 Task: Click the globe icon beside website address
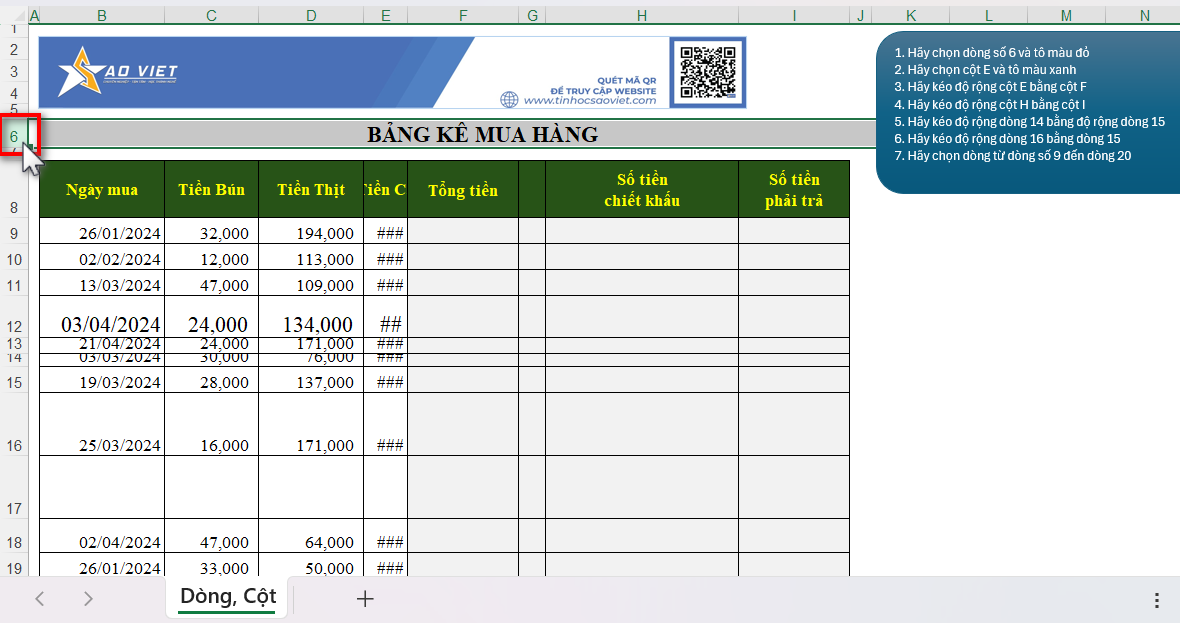point(510,100)
